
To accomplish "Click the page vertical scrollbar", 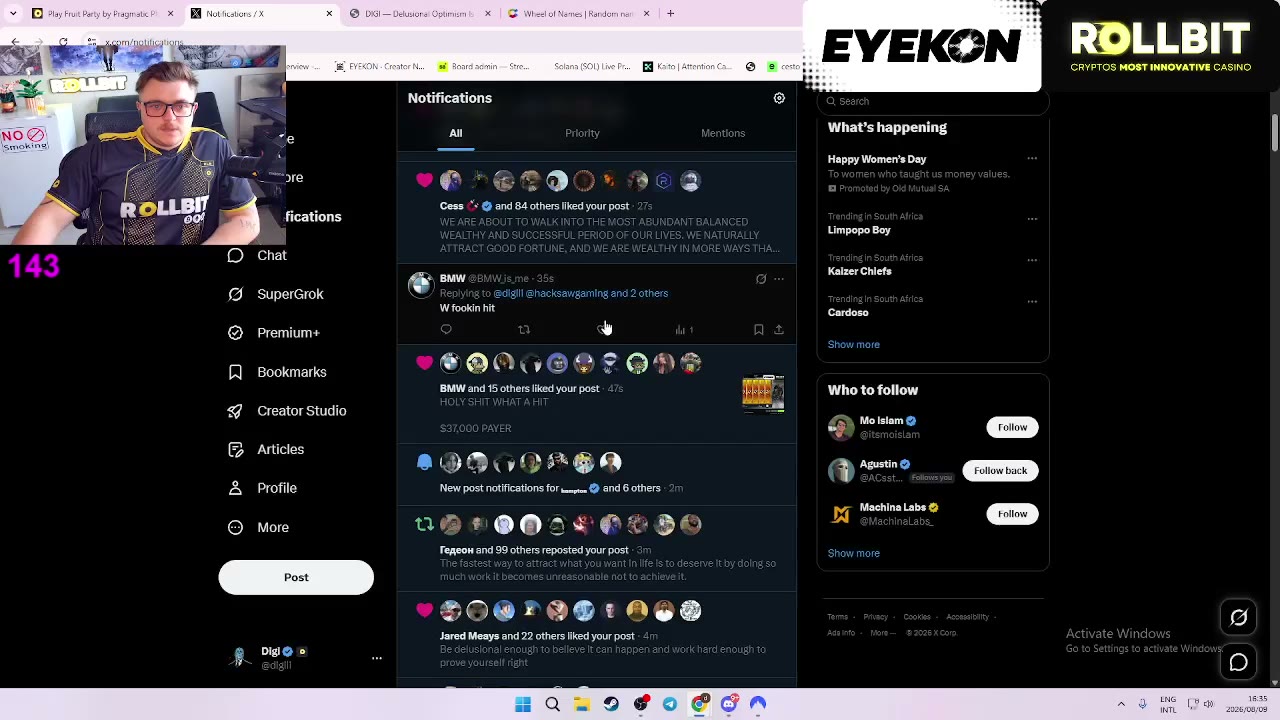I will point(1274,133).
